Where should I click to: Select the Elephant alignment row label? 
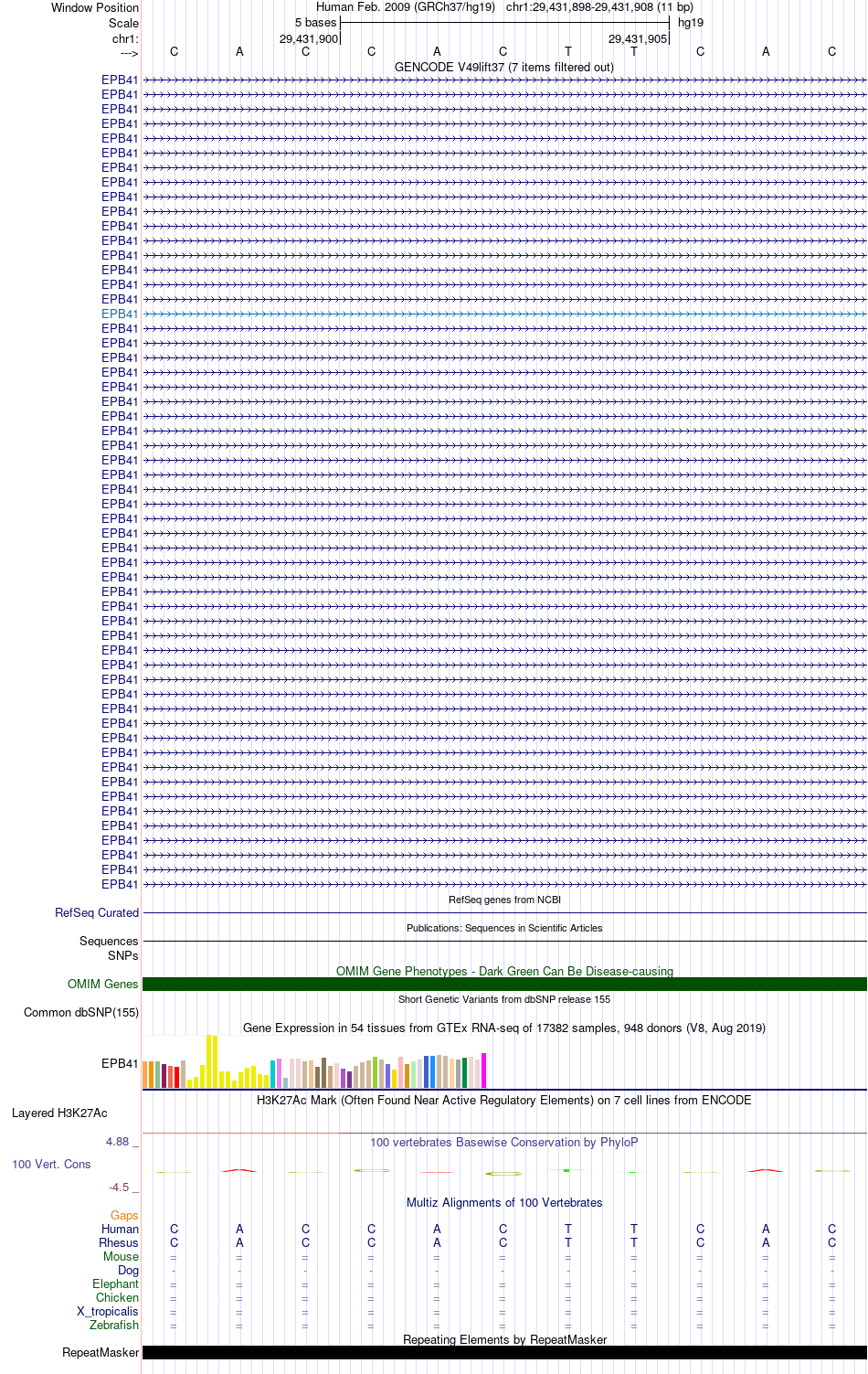pos(115,1283)
